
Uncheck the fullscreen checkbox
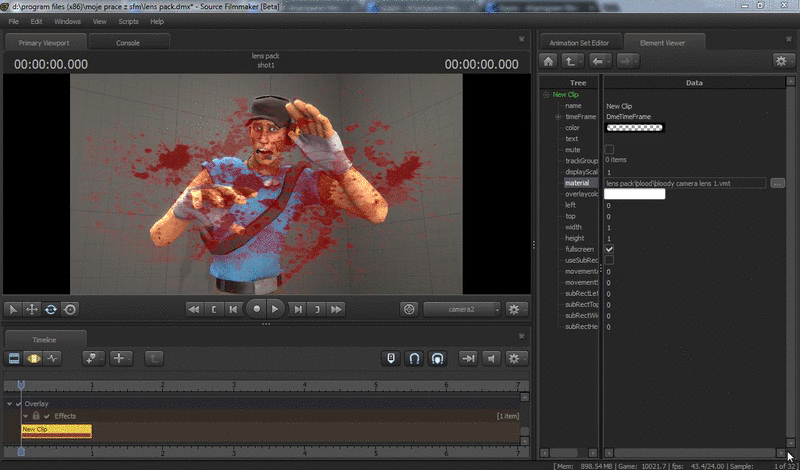(x=610, y=249)
